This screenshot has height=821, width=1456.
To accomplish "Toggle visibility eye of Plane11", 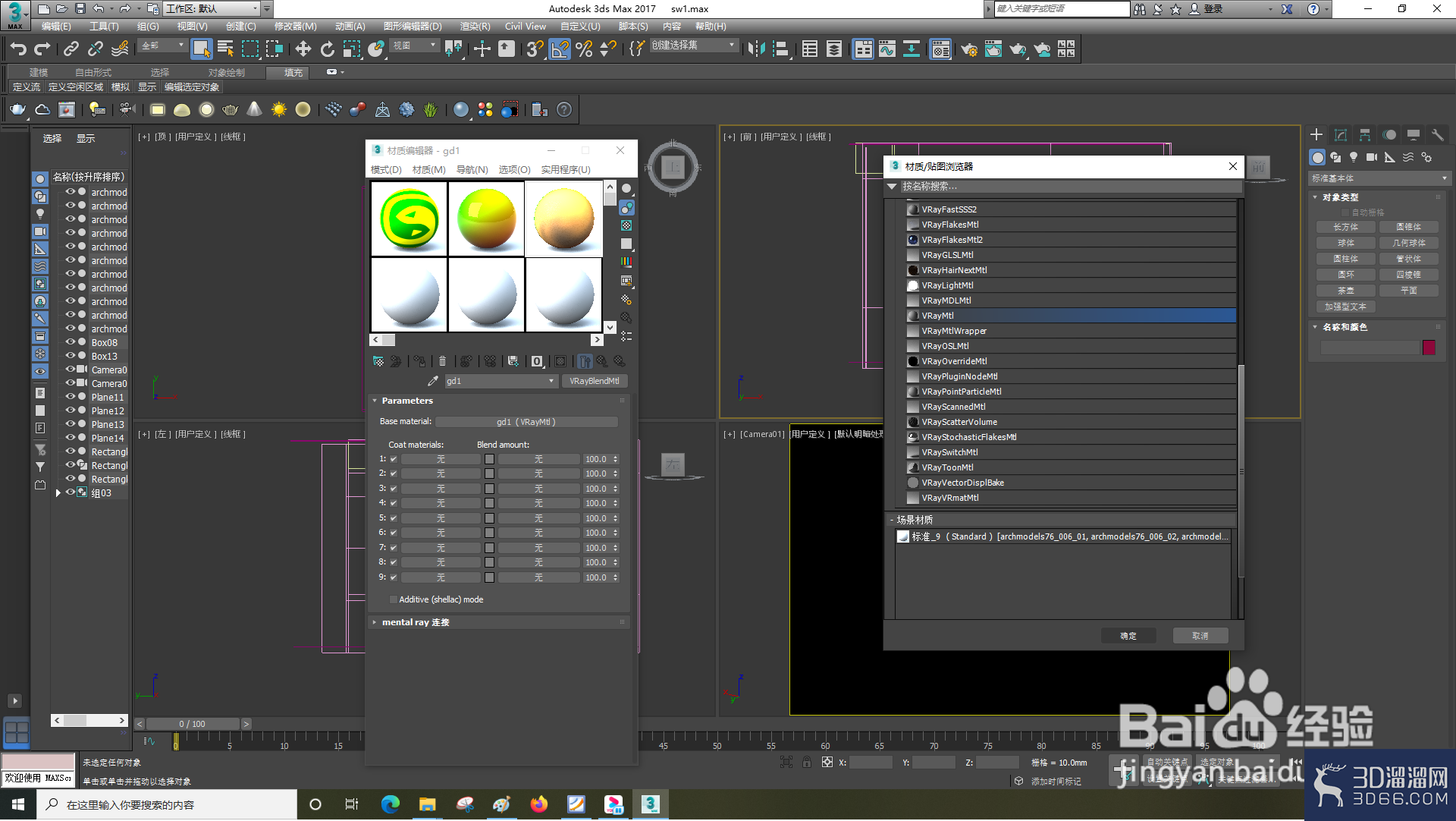I will coord(71,397).
